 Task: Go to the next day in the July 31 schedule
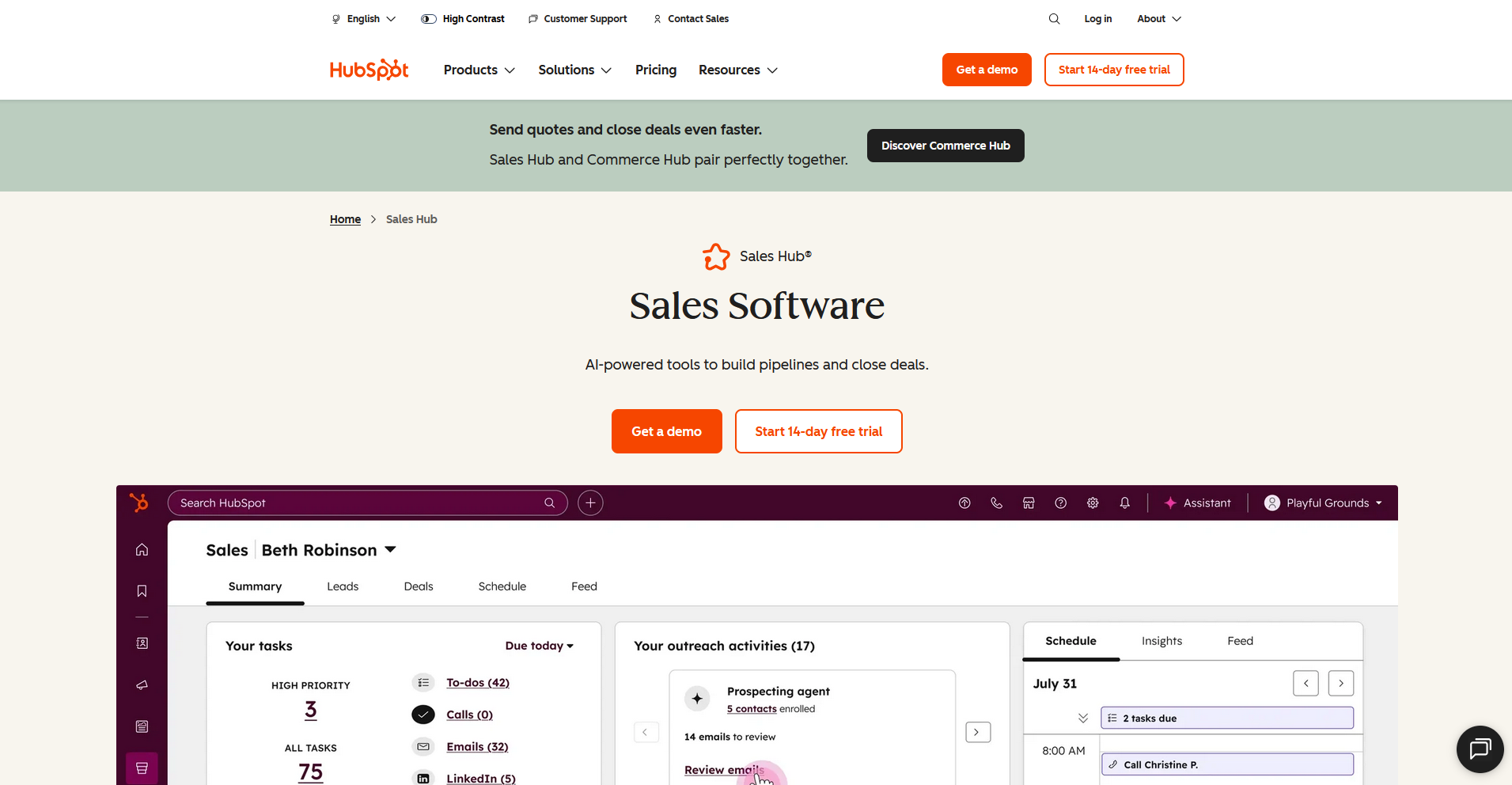pyautogui.click(x=1341, y=683)
